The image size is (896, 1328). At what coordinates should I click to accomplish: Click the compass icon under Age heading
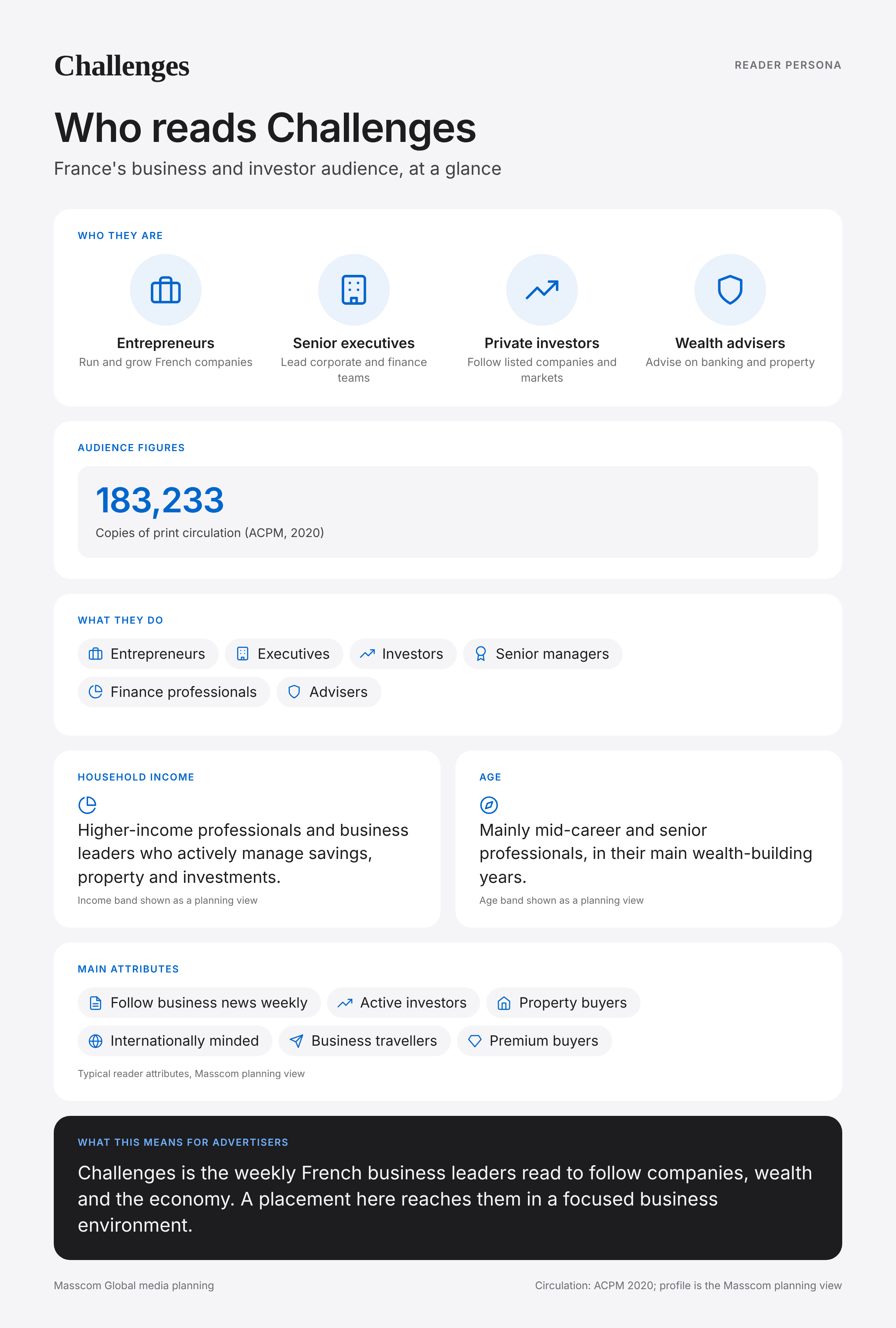pyautogui.click(x=489, y=805)
